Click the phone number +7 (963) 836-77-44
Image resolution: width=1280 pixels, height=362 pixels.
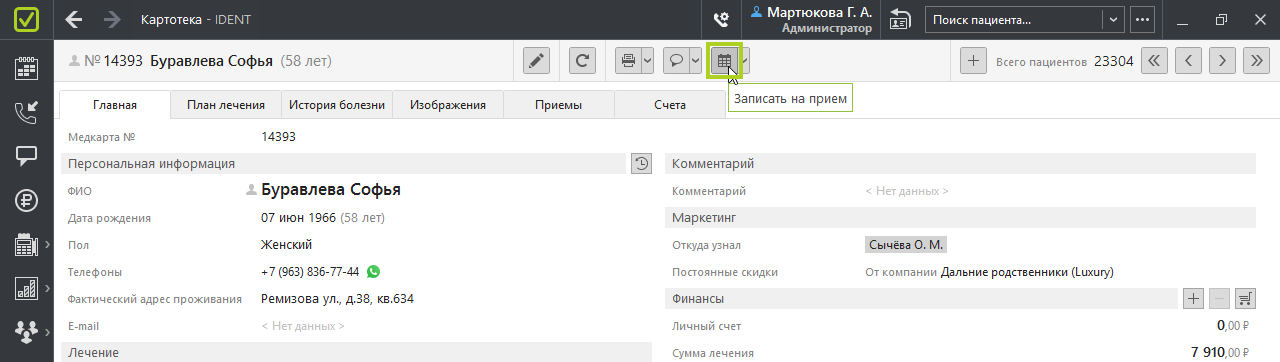pos(310,271)
